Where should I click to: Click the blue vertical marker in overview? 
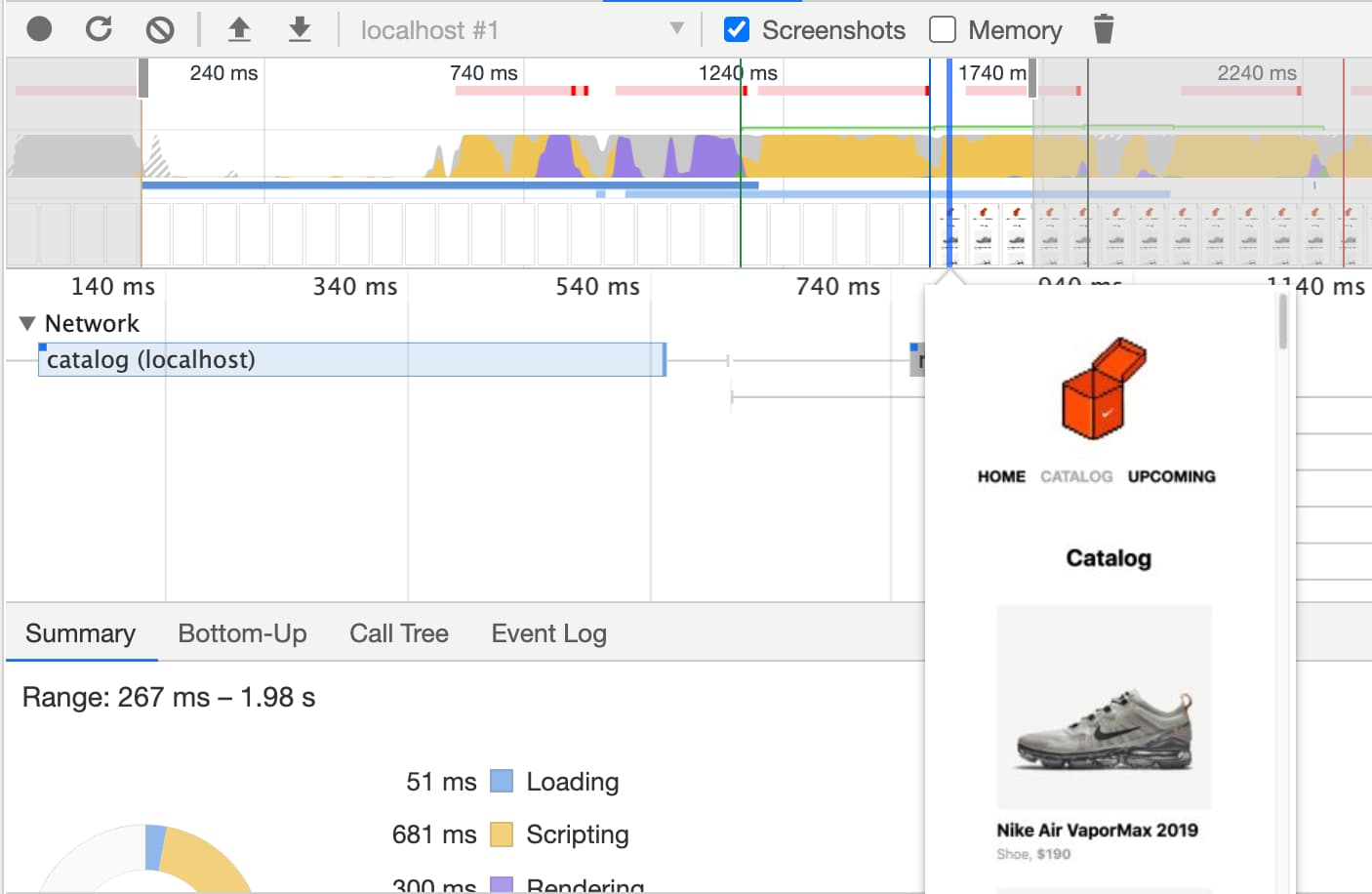948,163
